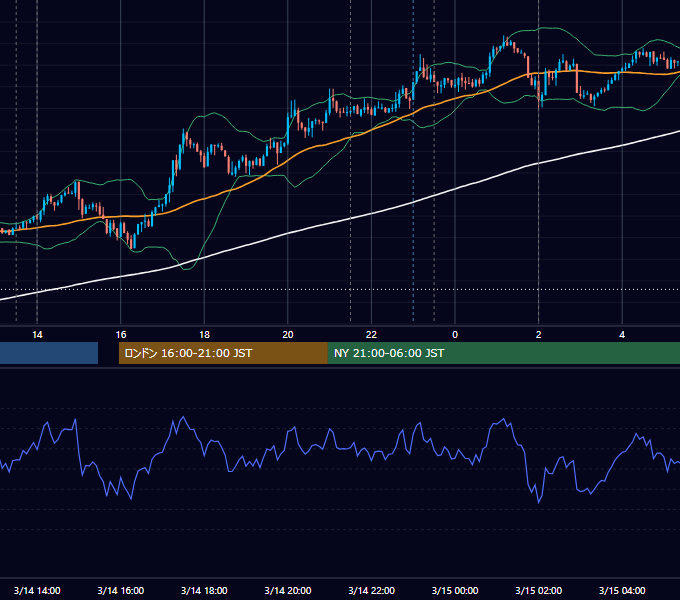Viewport: 680px width, 600px height.
Task: Click the '3/15 02:00' time label
Action: tap(538, 590)
